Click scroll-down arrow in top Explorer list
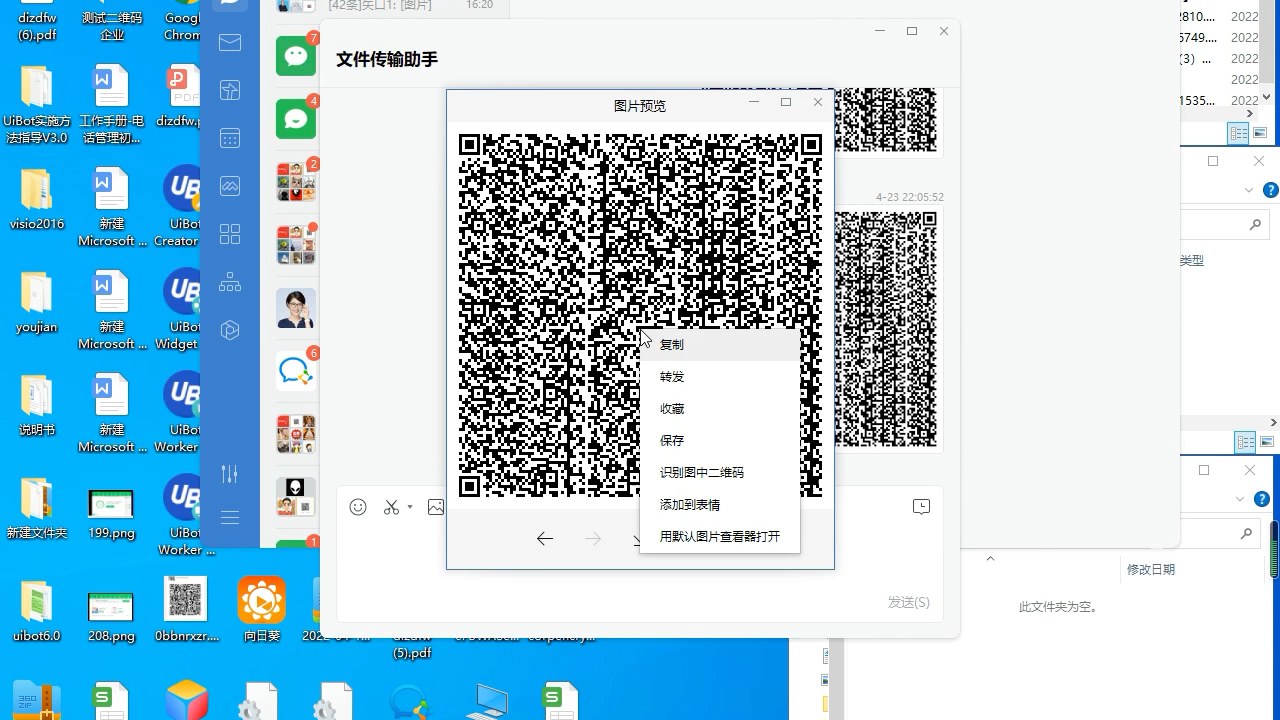The image size is (1280, 720). [1269, 97]
